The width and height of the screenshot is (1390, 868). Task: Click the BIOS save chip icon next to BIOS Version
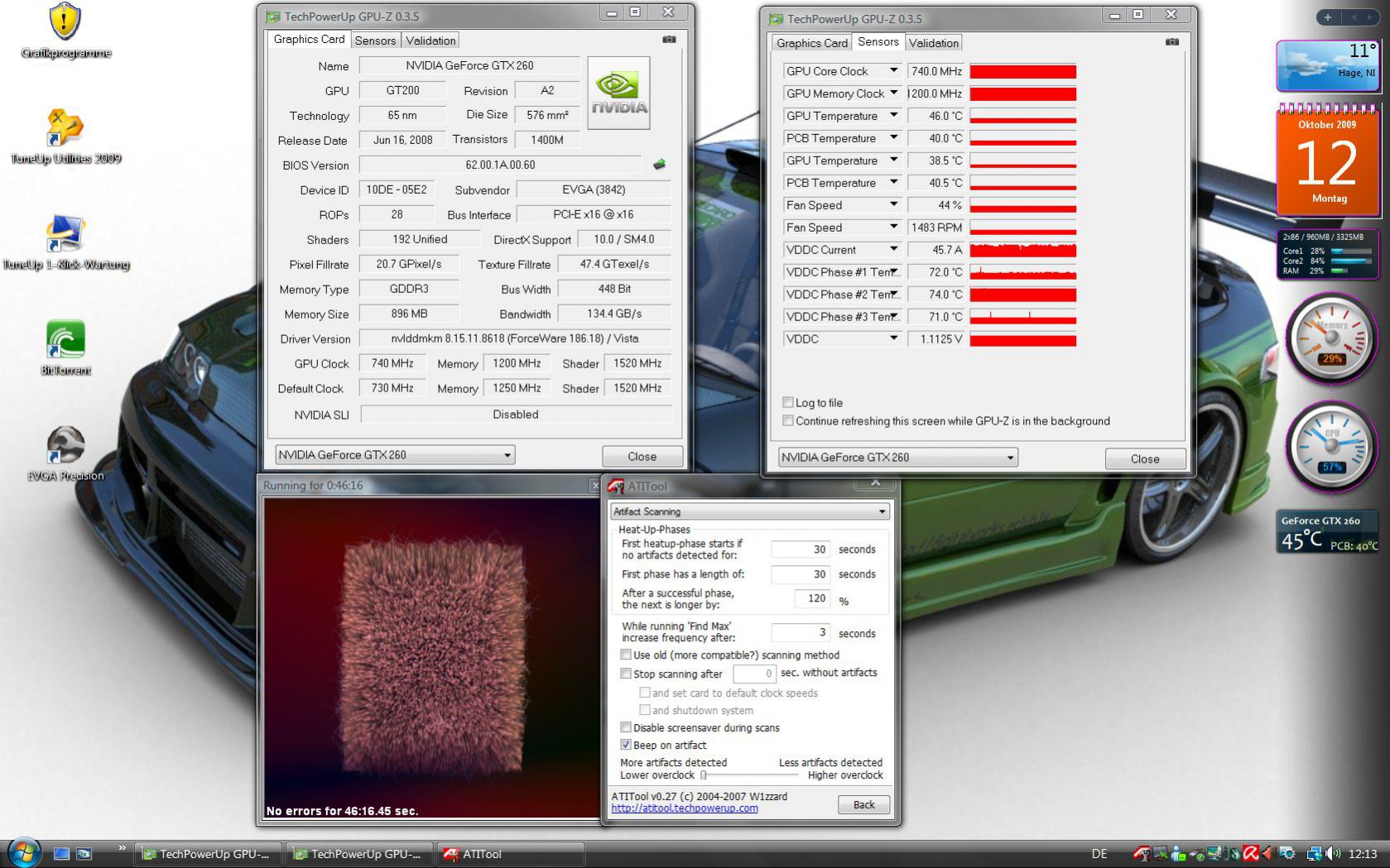(659, 165)
